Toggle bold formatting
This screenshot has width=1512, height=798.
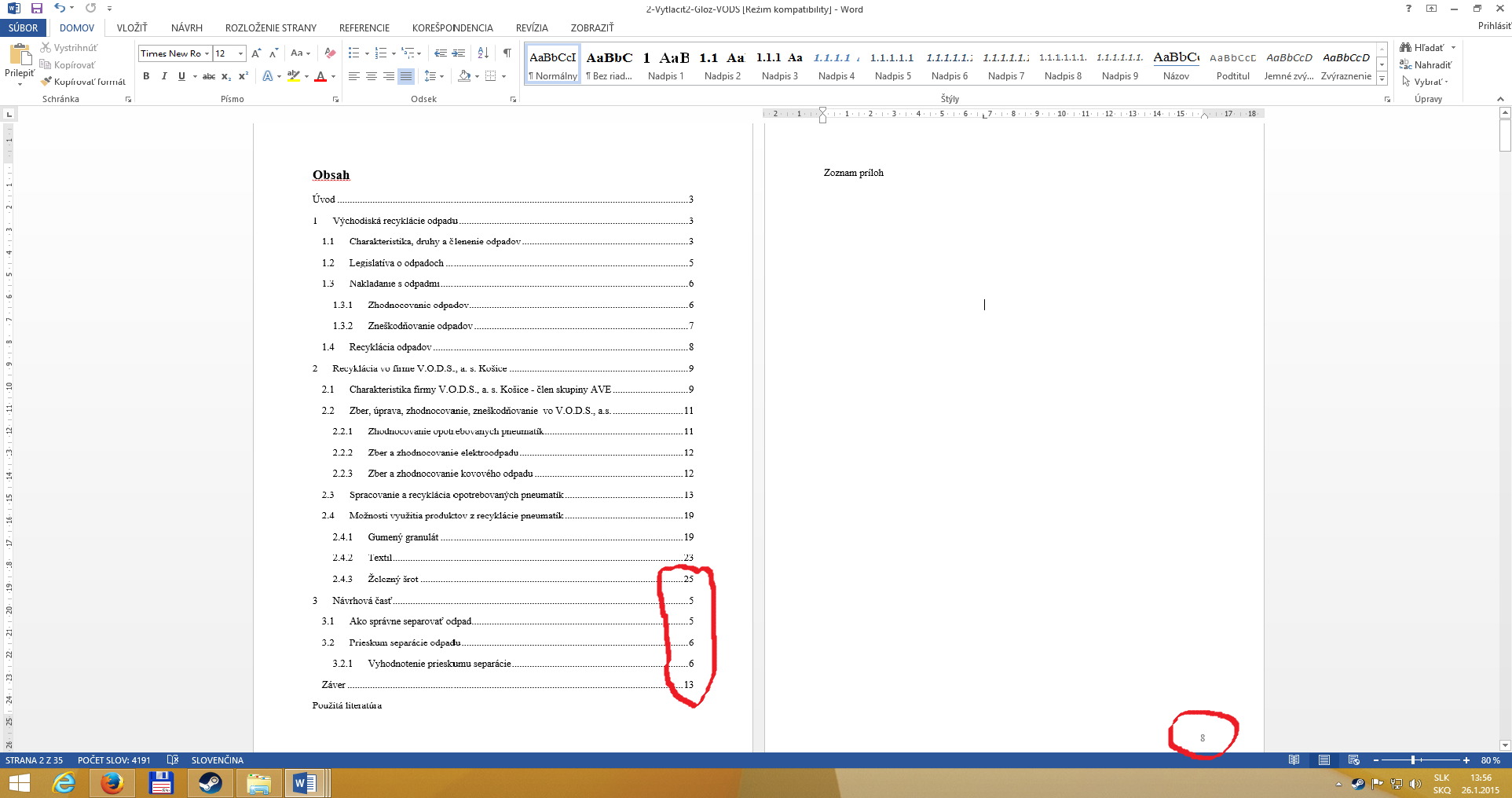[146, 76]
